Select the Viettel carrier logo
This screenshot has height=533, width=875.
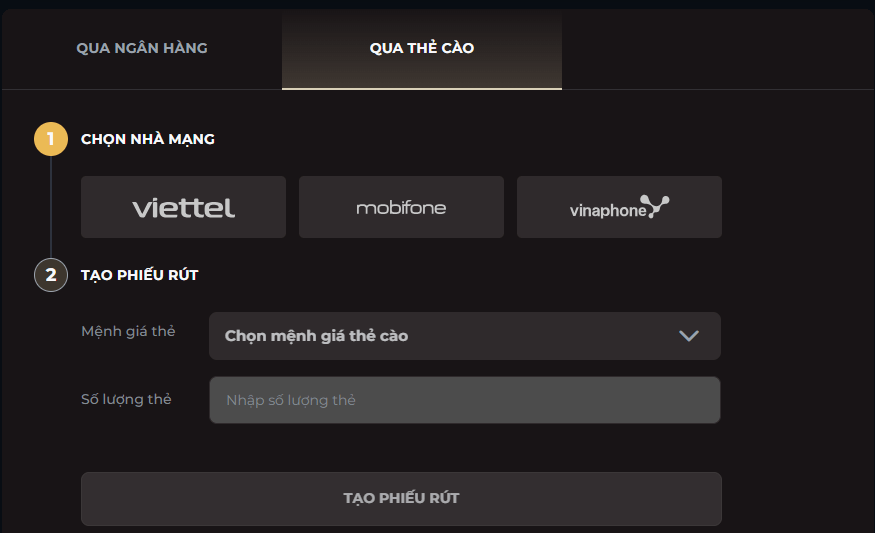tap(183, 207)
